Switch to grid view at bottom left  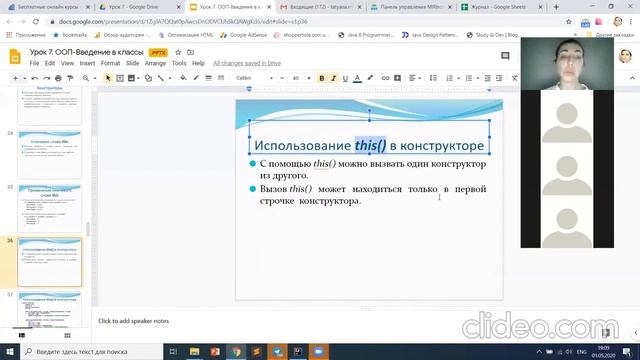tap(67, 336)
